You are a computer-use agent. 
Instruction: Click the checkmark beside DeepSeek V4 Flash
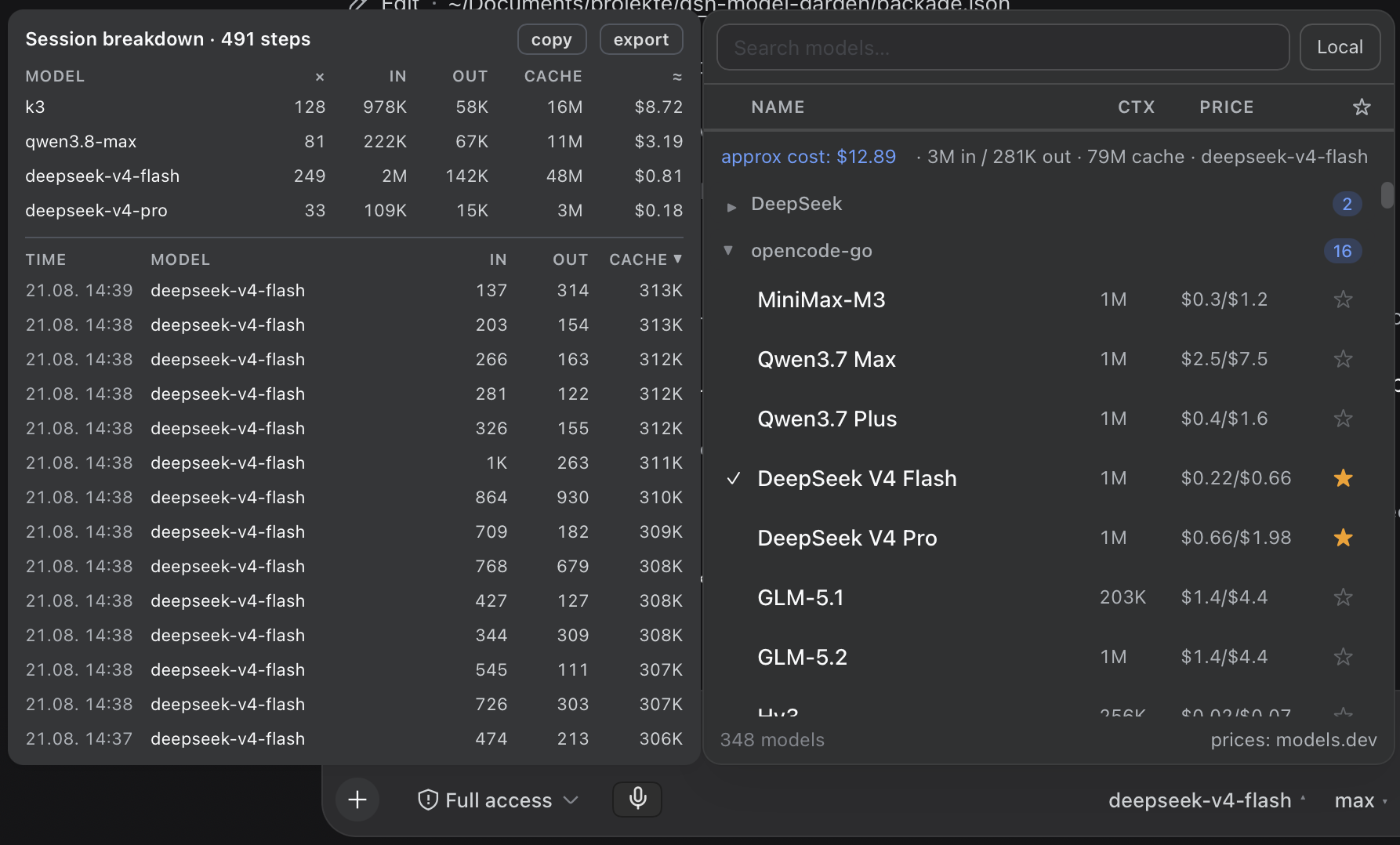coord(734,478)
